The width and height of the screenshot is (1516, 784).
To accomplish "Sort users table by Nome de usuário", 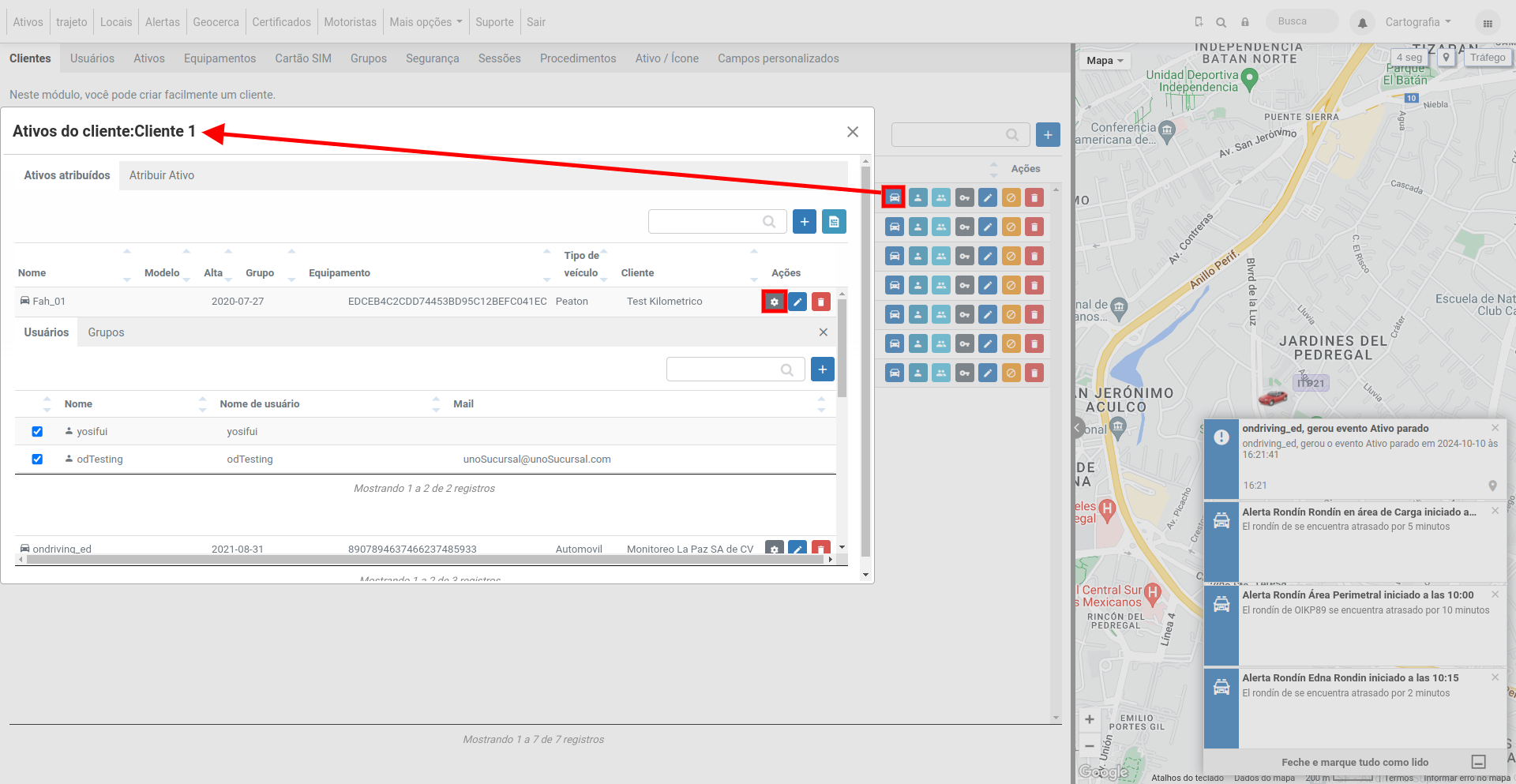I will coord(259,403).
